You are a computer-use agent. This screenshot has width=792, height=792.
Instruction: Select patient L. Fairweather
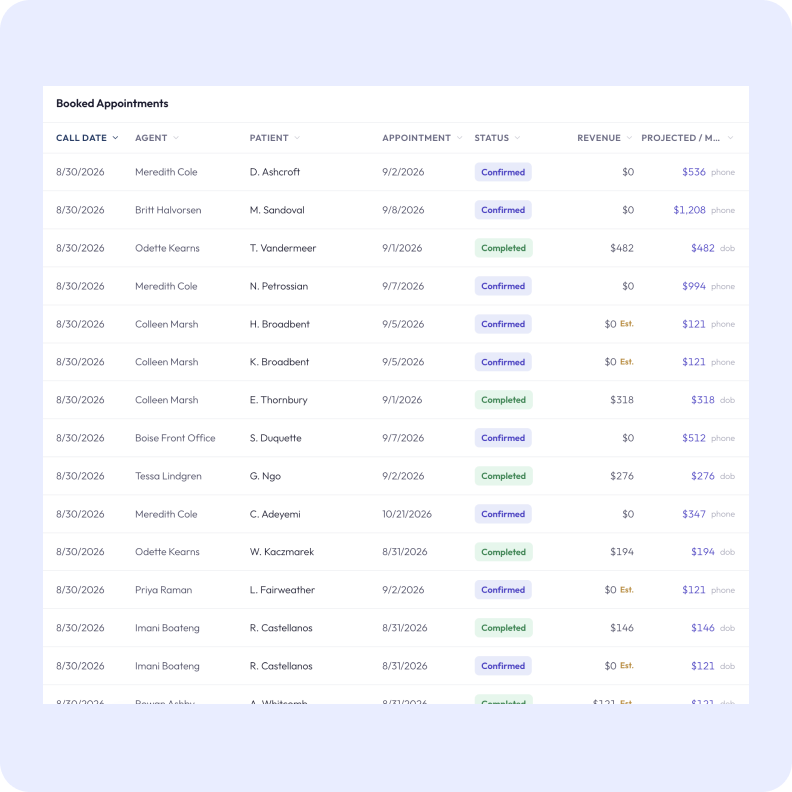(x=282, y=590)
